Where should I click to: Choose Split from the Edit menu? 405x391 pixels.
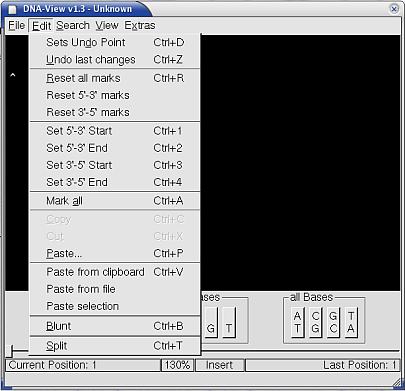[115, 346]
